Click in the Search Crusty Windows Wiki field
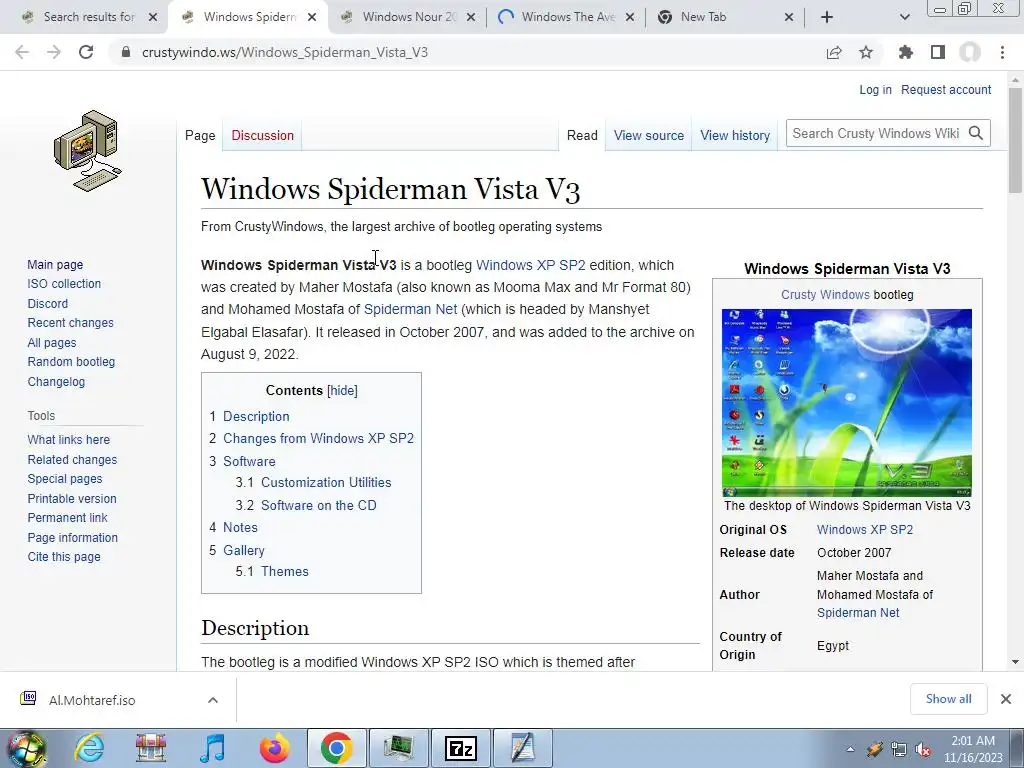The height and width of the screenshot is (768, 1024). pos(875,133)
